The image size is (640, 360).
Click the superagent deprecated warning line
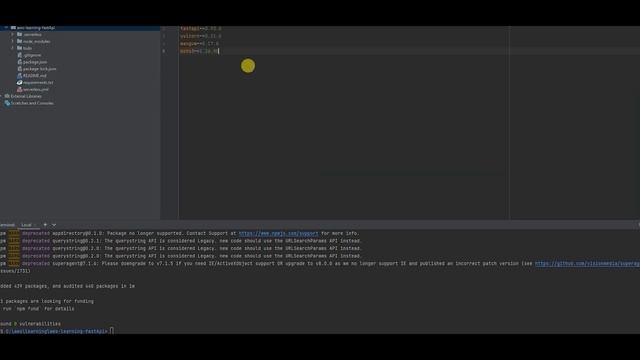coord(320,264)
